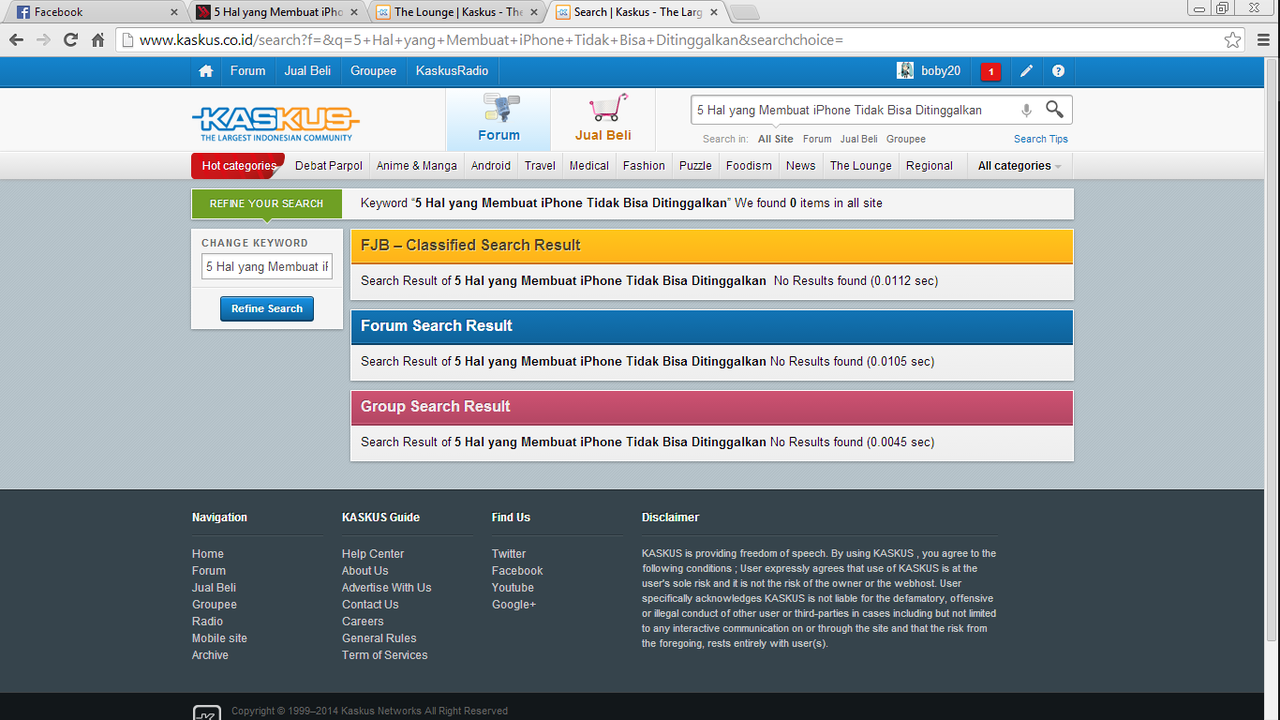Click the Change Keyword input field
The height and width of the screenshot is (720, 1280).
pyautogui.click(x=267, y=267)
